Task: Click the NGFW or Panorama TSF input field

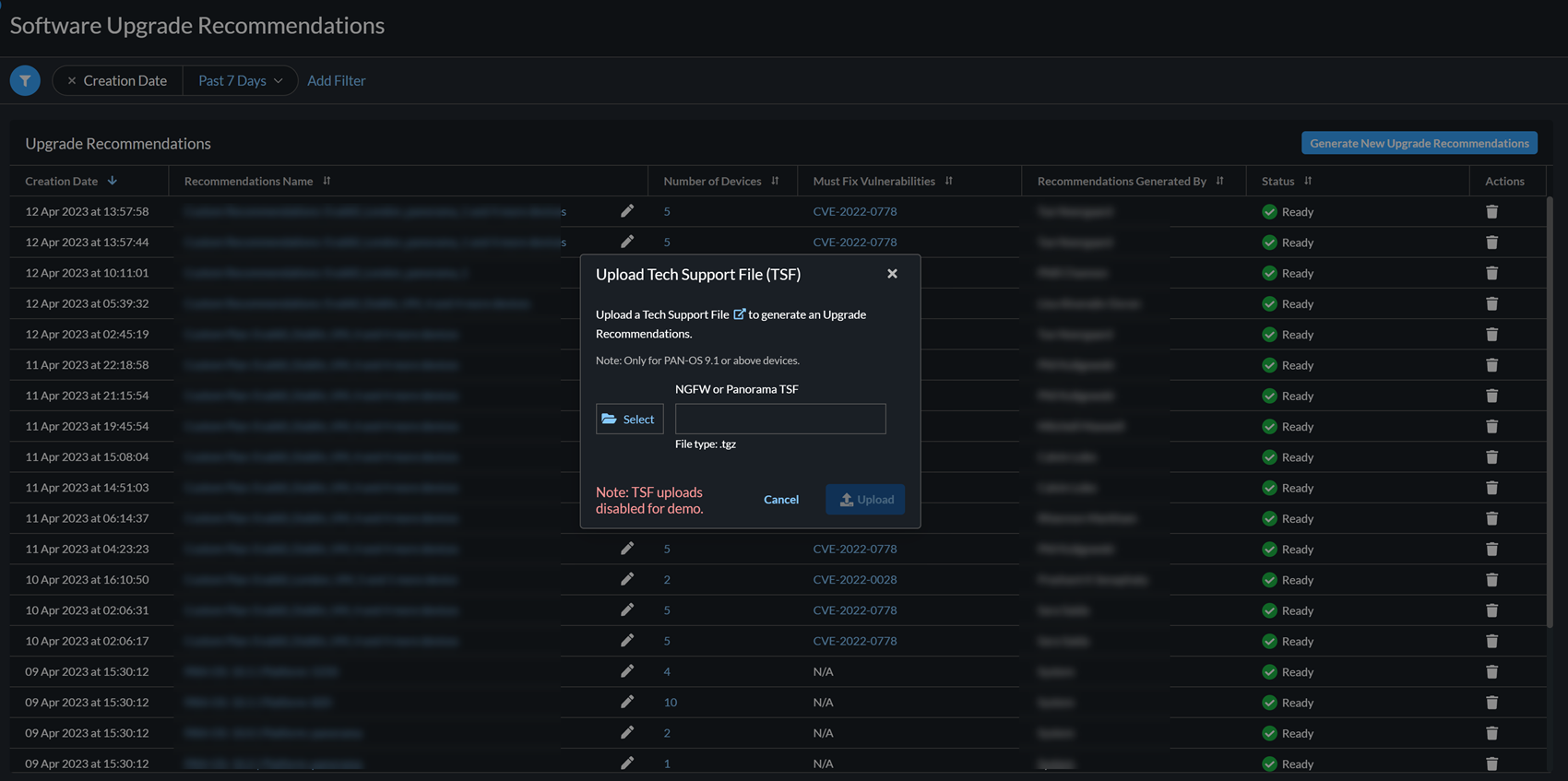Action: pyautogui.click(x=780, y=419)
